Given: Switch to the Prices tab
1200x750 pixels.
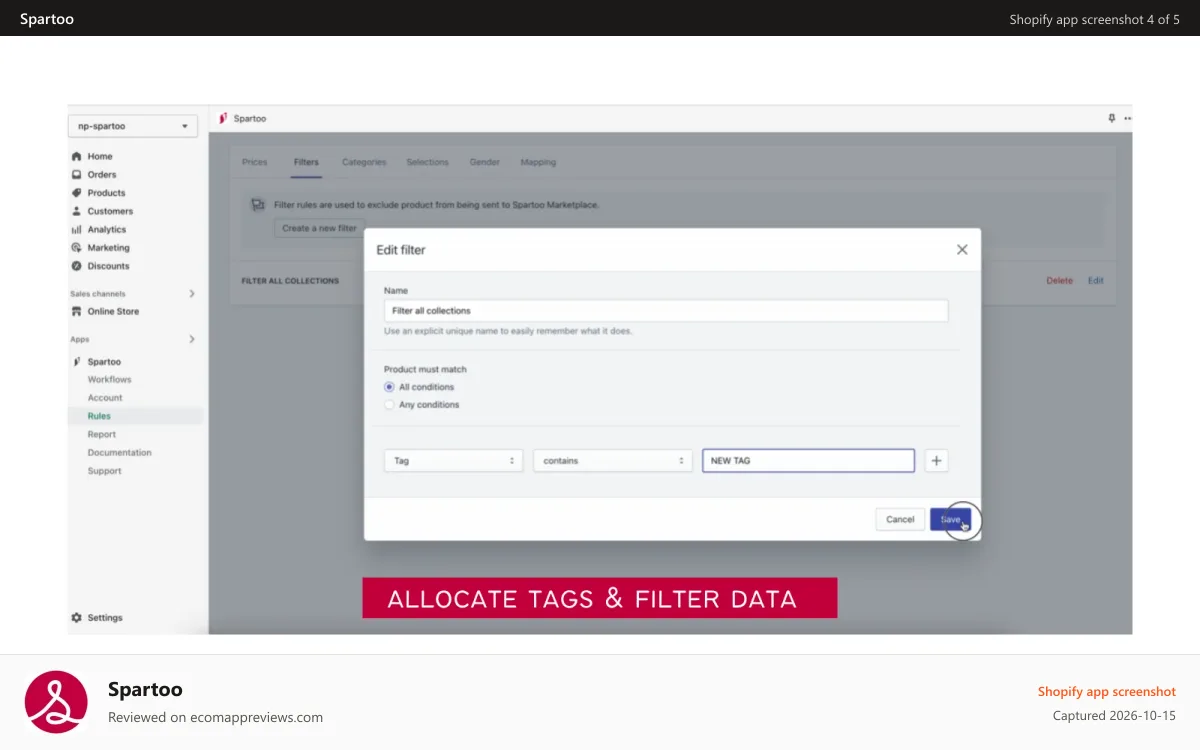Looking at the screenshot, I should (x=255, y=162).
